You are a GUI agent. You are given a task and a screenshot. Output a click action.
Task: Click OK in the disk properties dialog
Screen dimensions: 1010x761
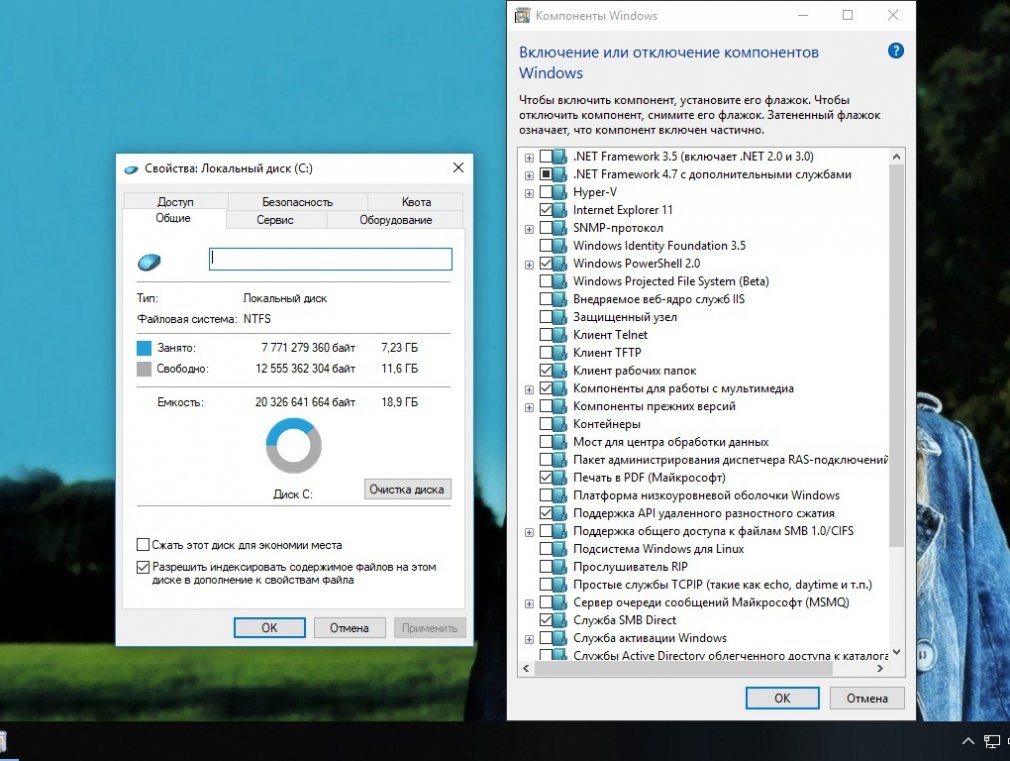[269, 628]
